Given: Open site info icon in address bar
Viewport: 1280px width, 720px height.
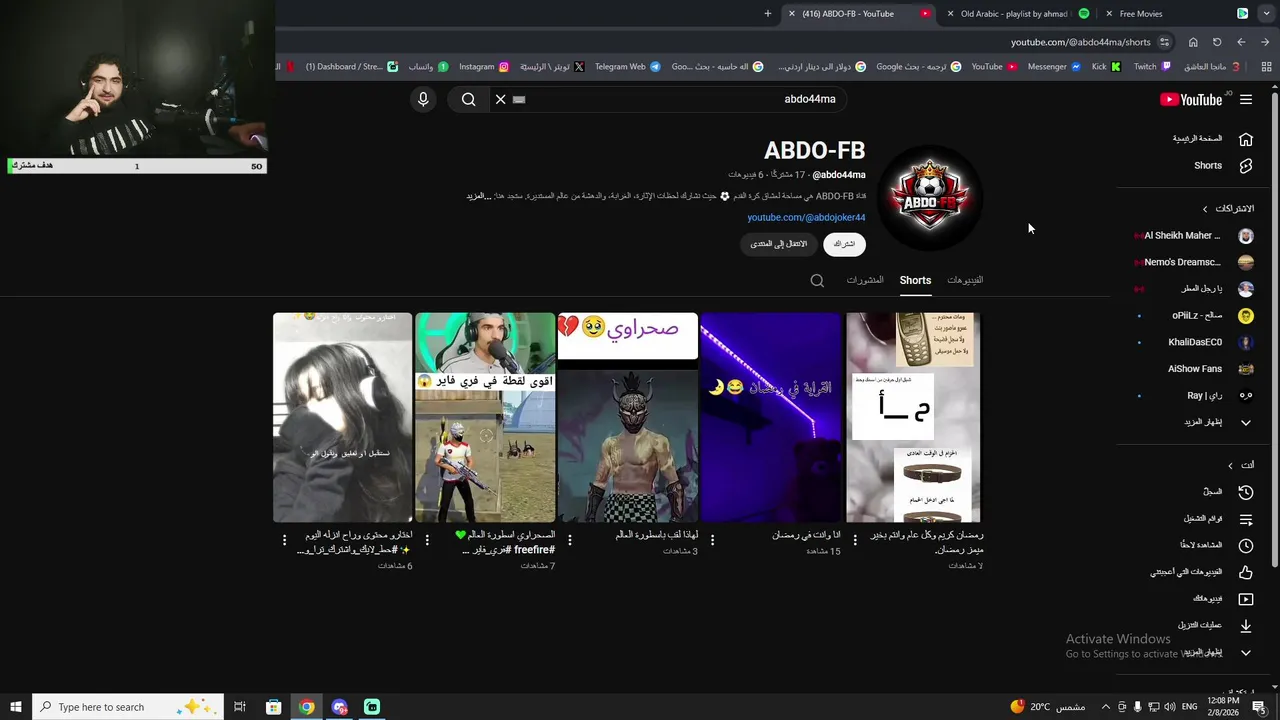Looking at the screenshot, I should (x=1164, y=42).
